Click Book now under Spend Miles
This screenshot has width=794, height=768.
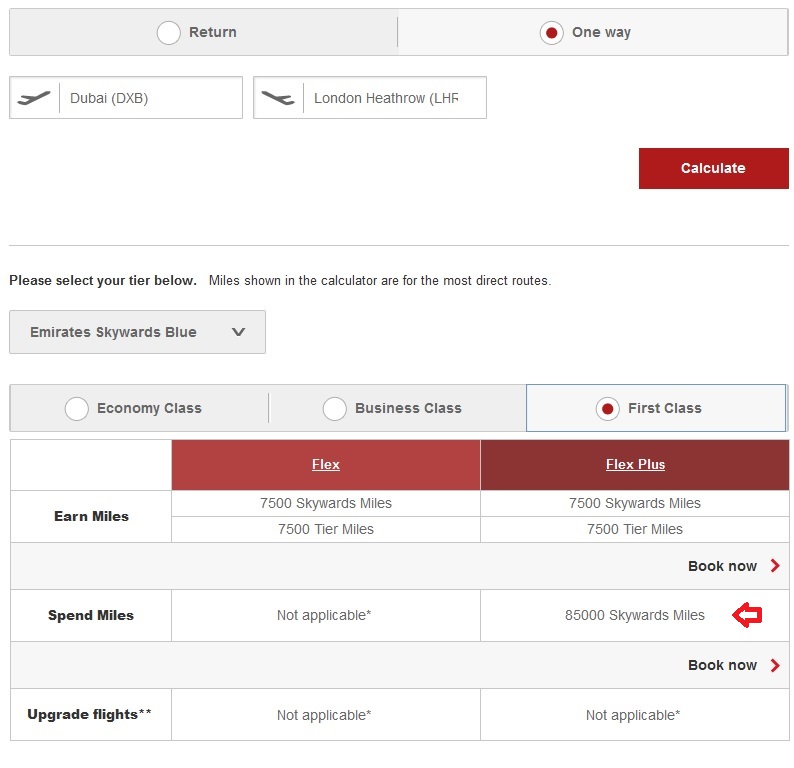(x=722, y=665)
